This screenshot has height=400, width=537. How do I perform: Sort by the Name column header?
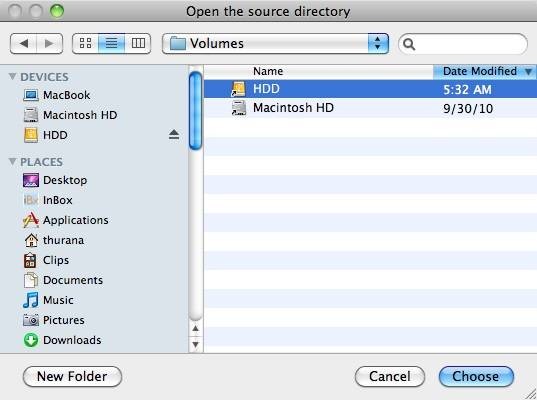[319, 72]
